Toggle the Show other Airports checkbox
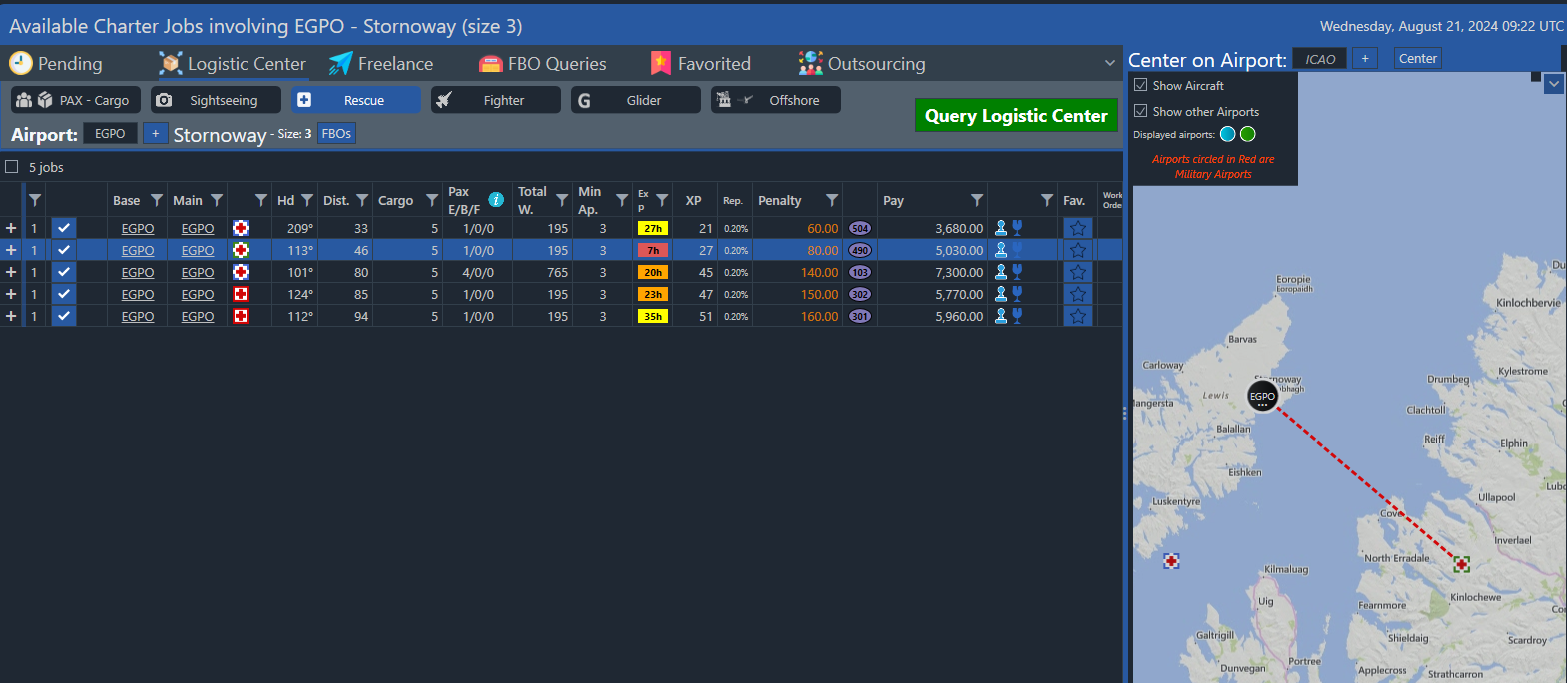Screen dimensions: 1567x683 coord(1140,112)
